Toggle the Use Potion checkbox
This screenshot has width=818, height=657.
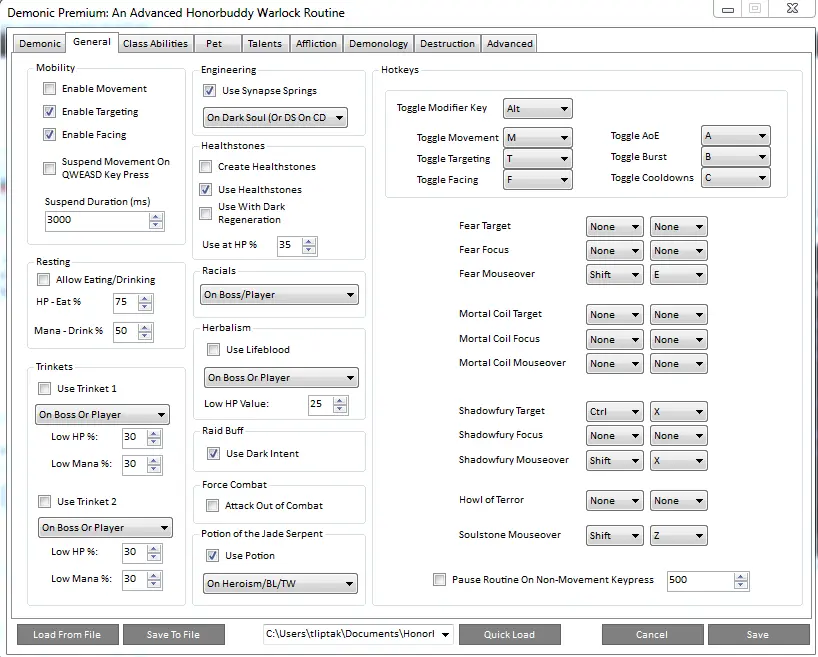click(212, 556)
